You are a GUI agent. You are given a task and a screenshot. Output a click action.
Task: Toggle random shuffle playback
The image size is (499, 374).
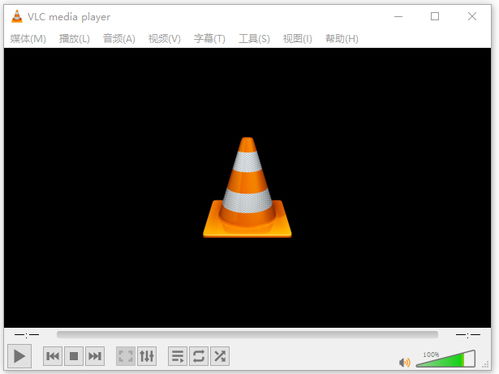(x=220, y=356)
